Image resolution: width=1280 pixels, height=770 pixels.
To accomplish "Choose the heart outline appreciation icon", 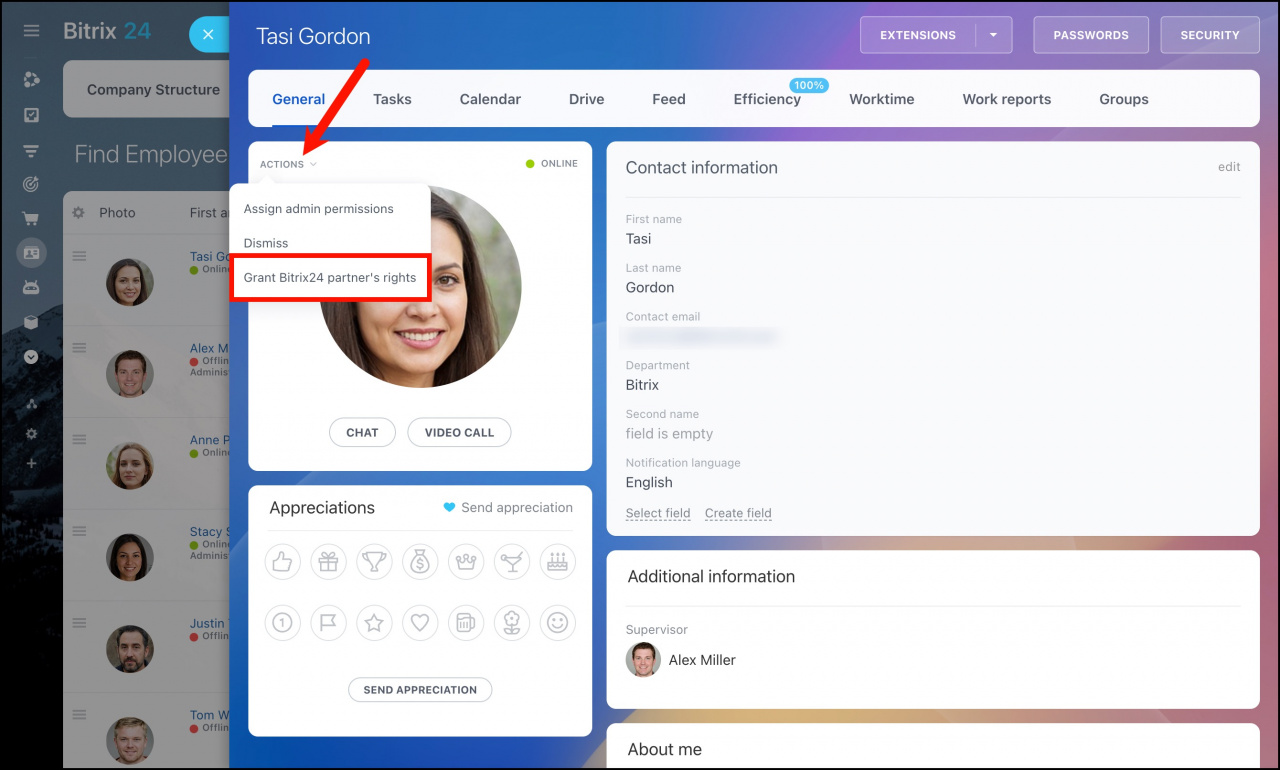I will [x=420, y=623].
